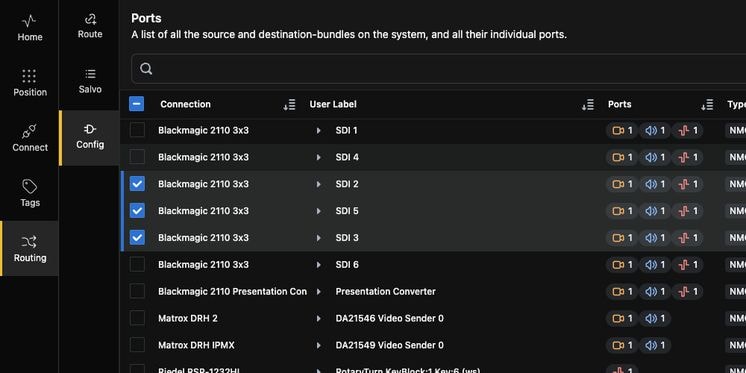
Task: Select the Matrox DRH IPMX connection text
Action: (x=196, y=345)
